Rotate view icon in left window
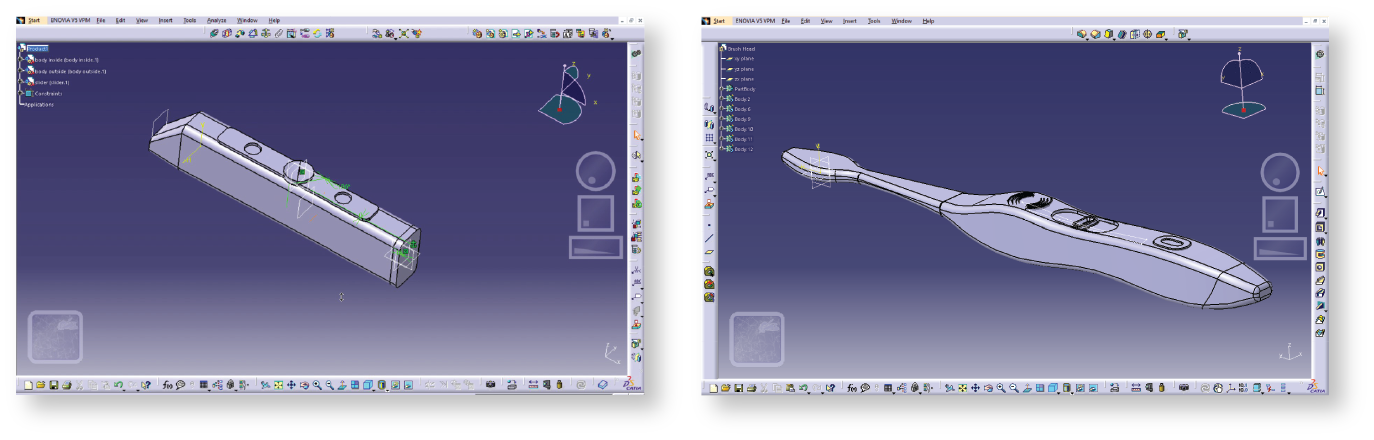The height and width of the screenshot is (440, 1374). [304, 385]
